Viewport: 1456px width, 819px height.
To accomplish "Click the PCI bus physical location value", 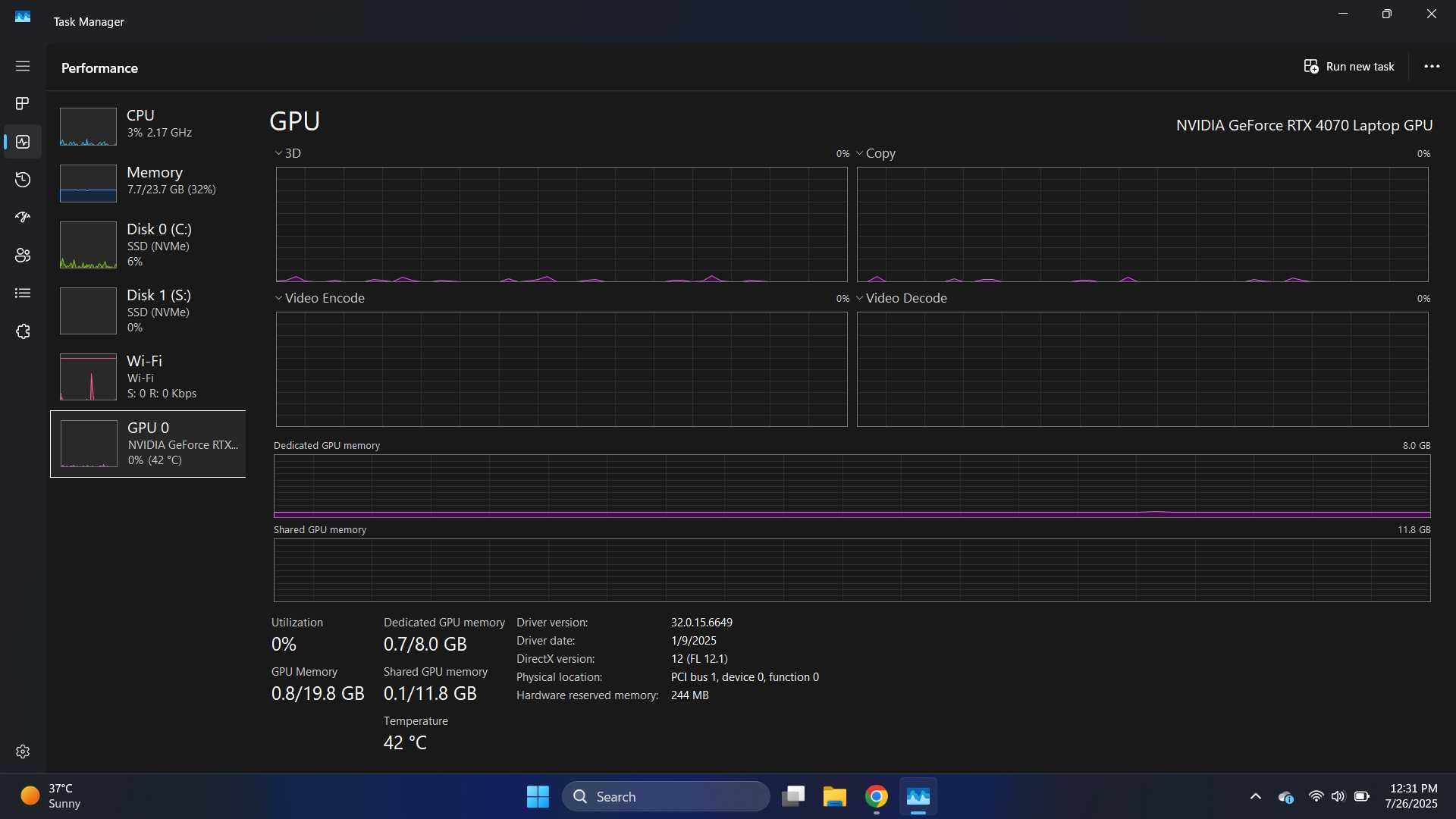I will point(745,677).
